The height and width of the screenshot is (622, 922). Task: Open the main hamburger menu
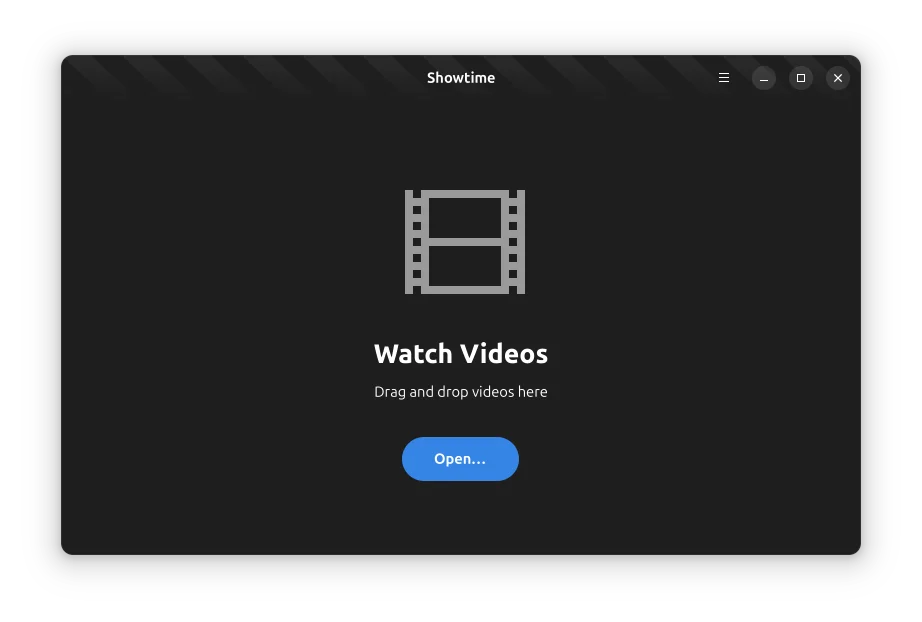click(724, 78)
